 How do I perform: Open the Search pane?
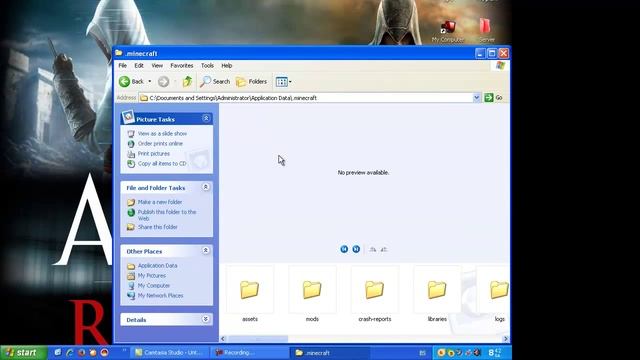tap(215, 82)
